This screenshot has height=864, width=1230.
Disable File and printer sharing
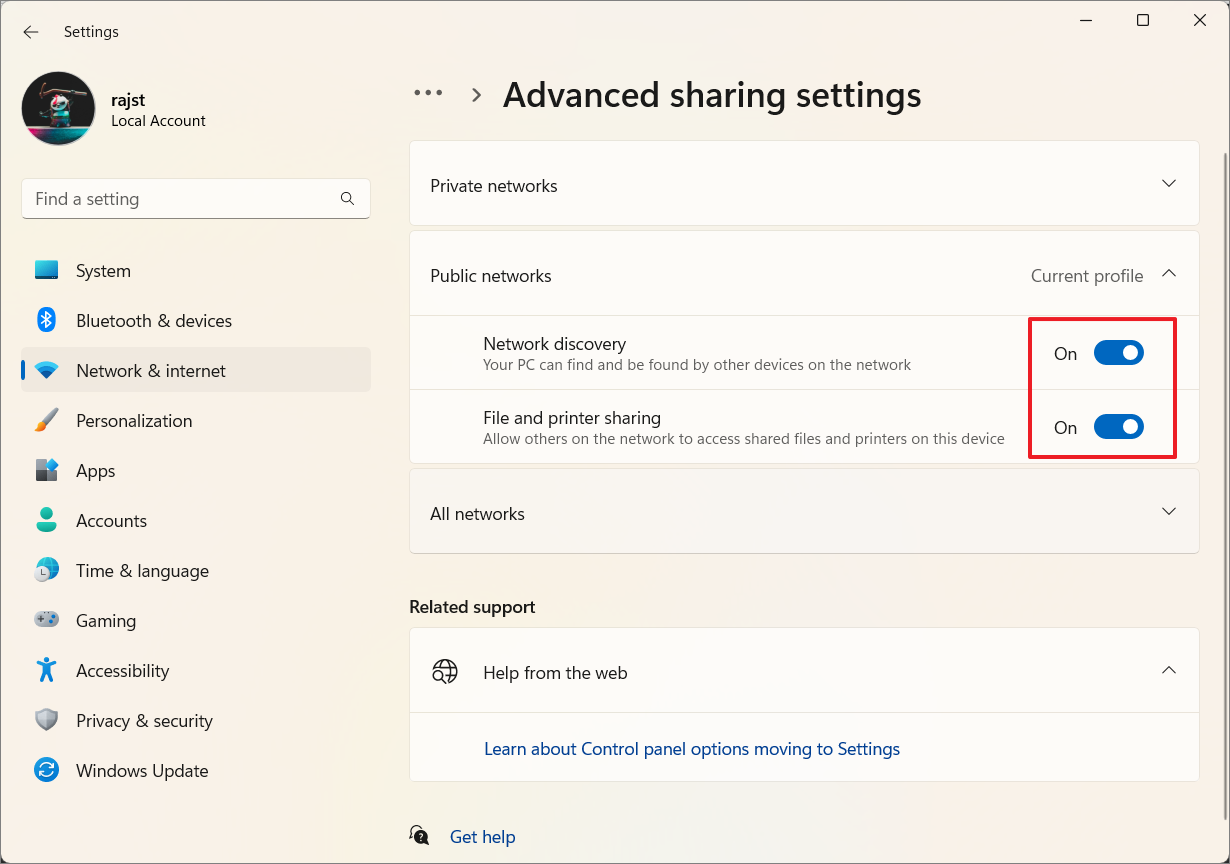click(1119, 426)
